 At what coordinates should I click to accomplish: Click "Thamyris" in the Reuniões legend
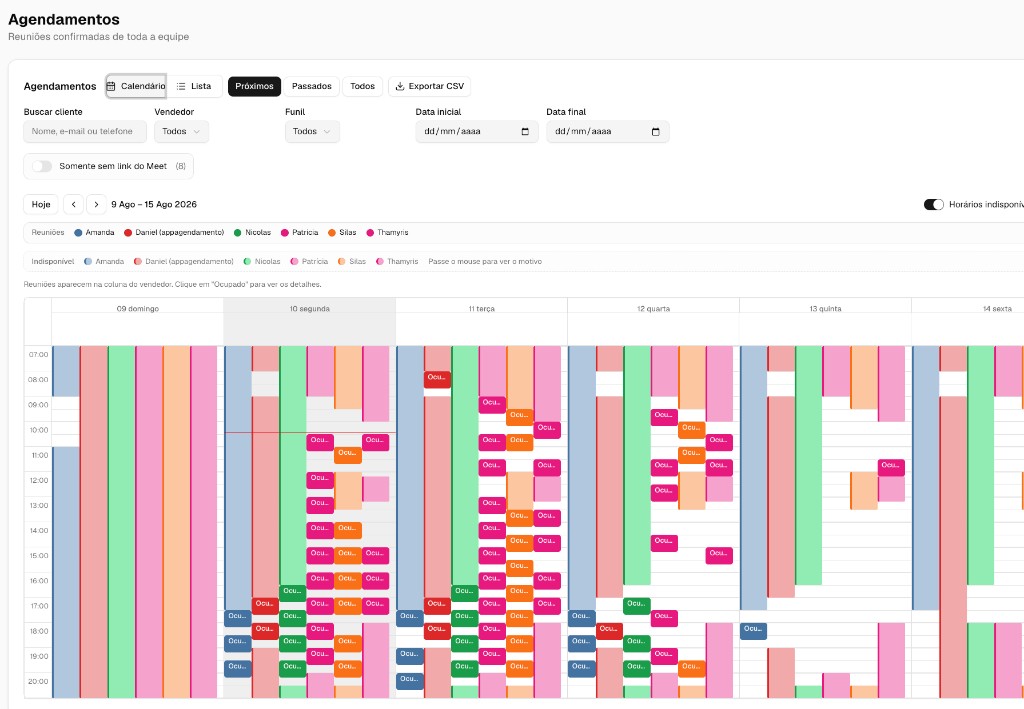pos(392,232)
